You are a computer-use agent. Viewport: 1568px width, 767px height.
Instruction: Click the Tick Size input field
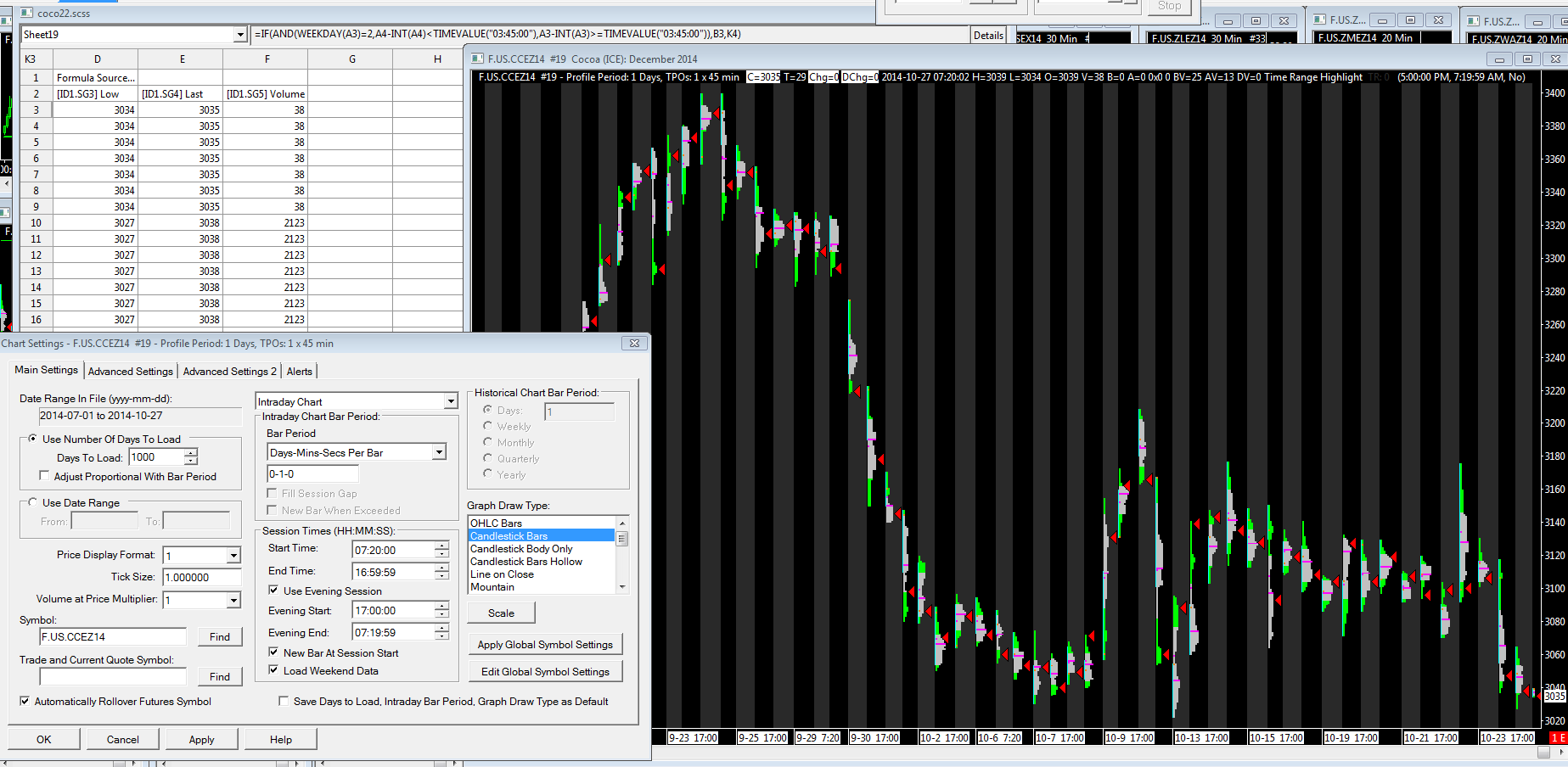(x=202, y=578)
